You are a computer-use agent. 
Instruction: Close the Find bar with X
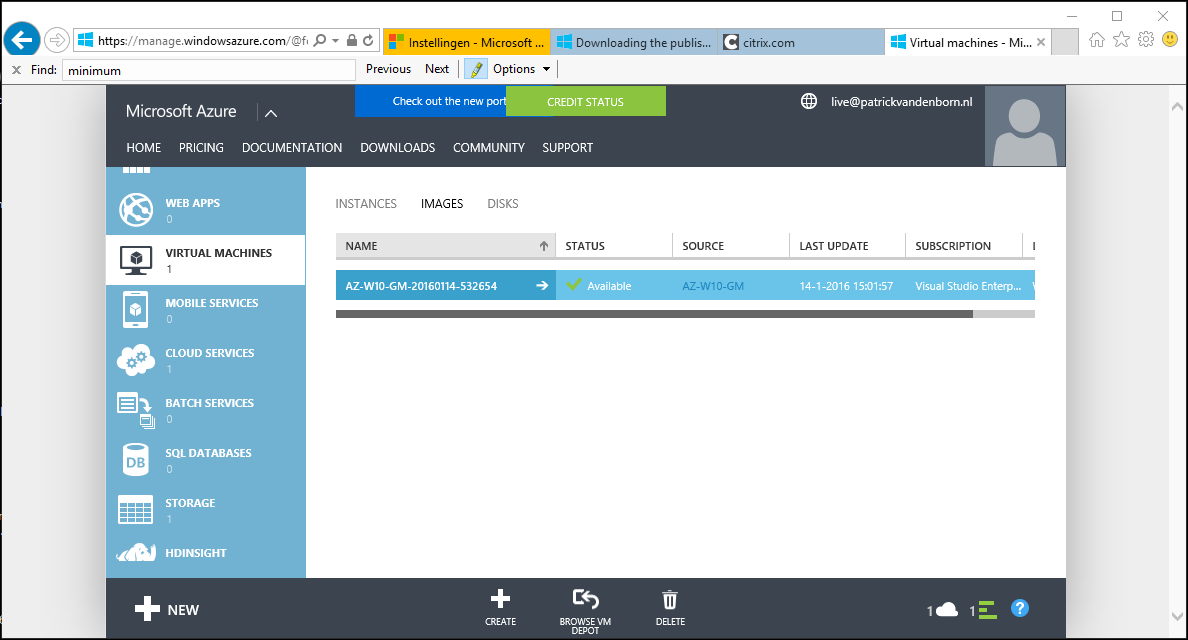[16, 70]
